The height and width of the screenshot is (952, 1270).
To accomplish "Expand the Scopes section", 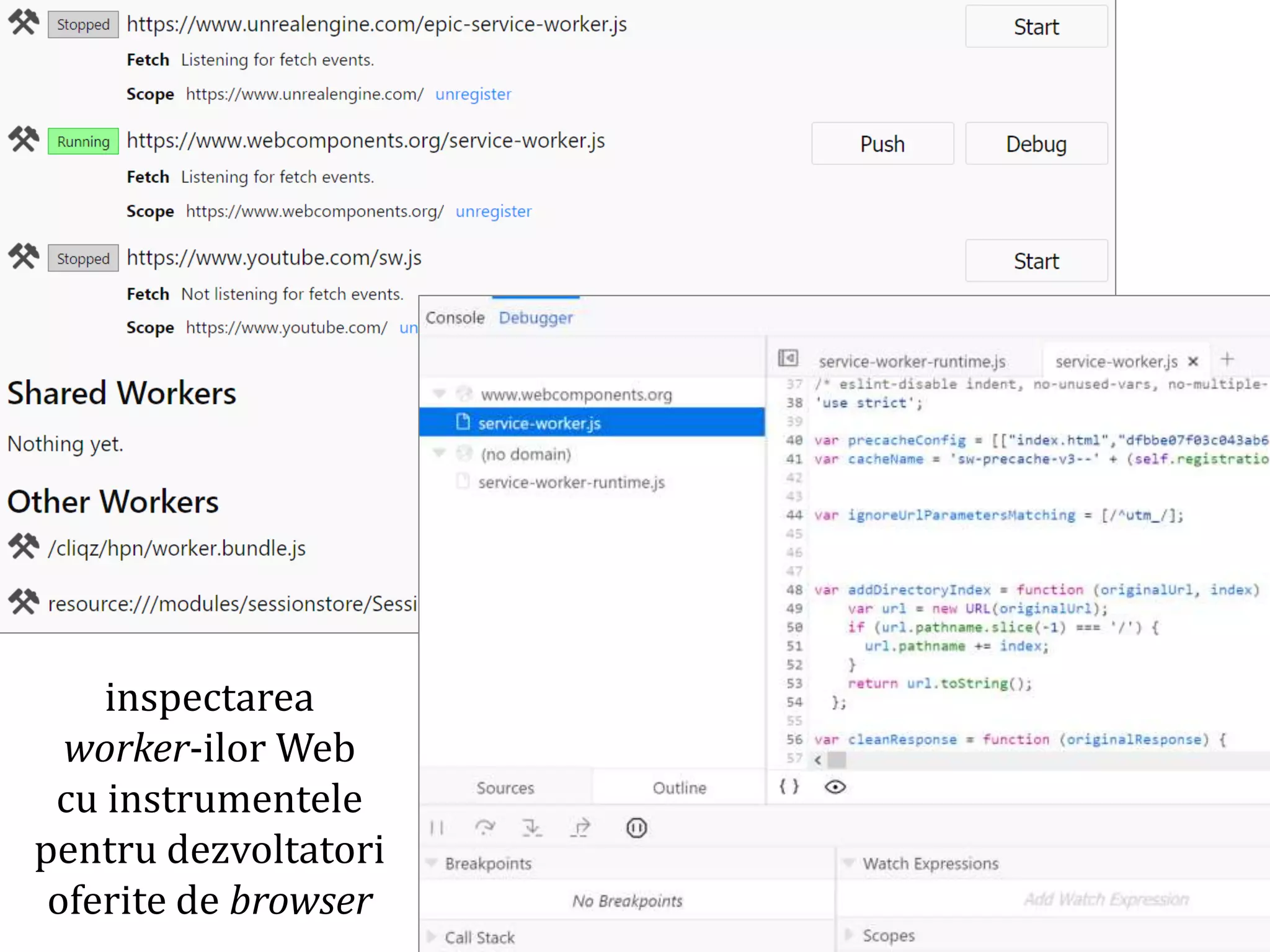I will click(849, 935).
